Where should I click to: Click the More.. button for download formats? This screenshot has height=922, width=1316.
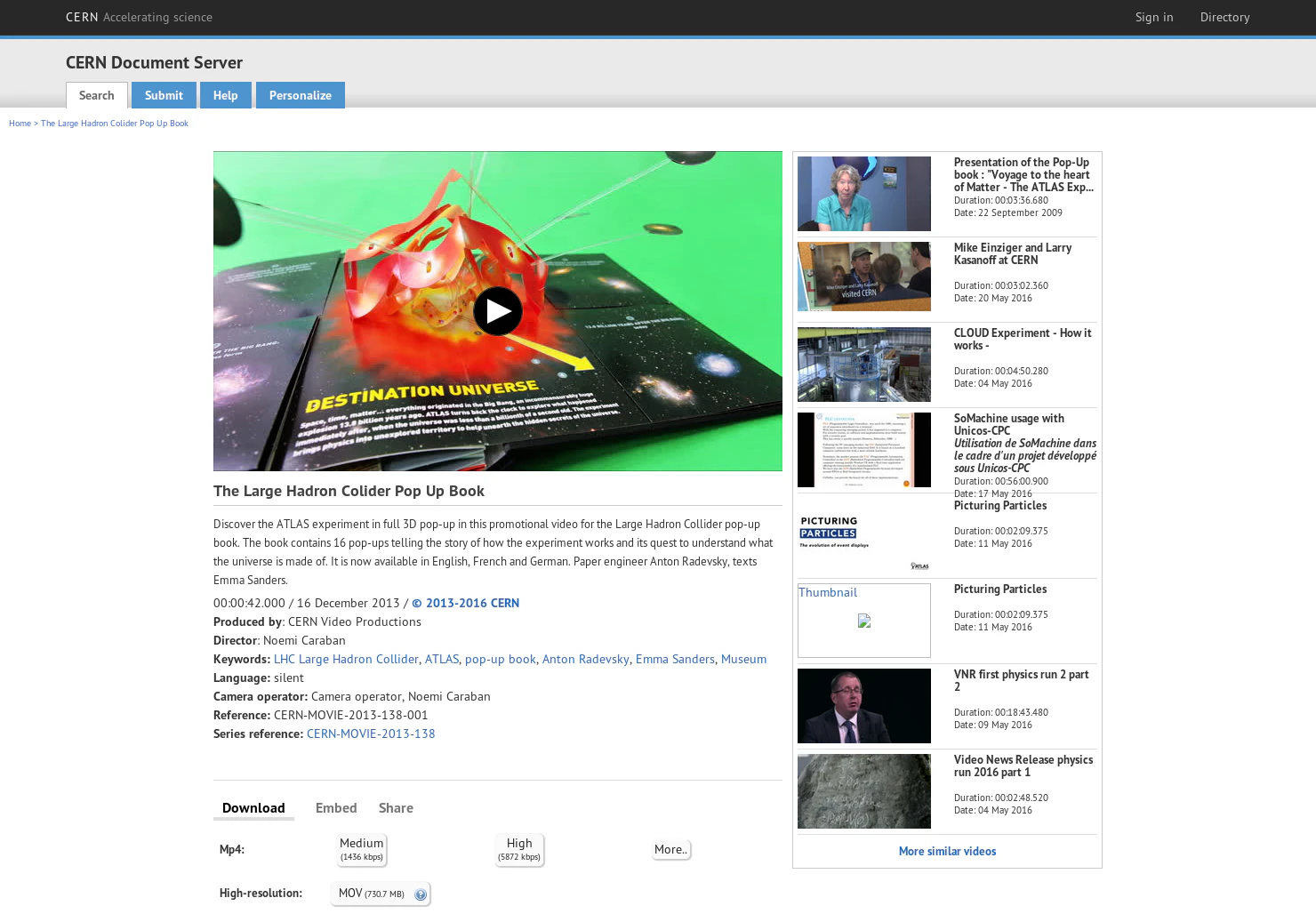[x=670, y=849]
